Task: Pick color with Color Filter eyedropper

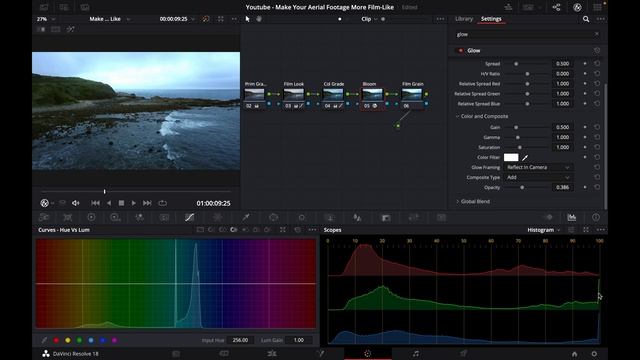Action: [525, 158]
